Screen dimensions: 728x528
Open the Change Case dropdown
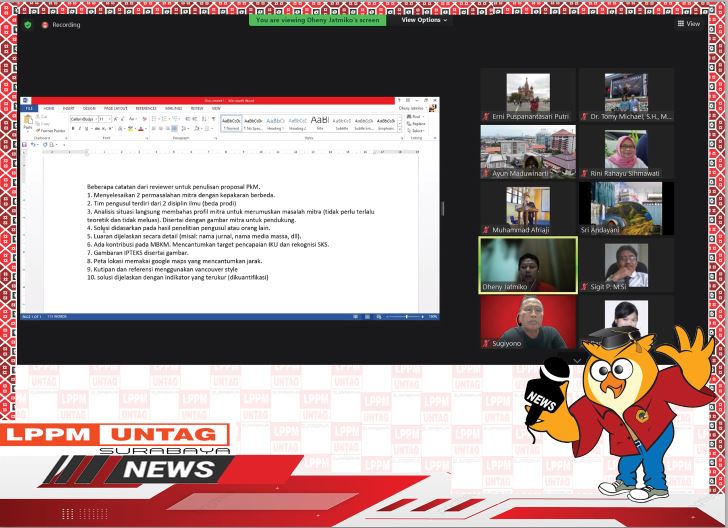pyautogui.click(x=133, y=119)
